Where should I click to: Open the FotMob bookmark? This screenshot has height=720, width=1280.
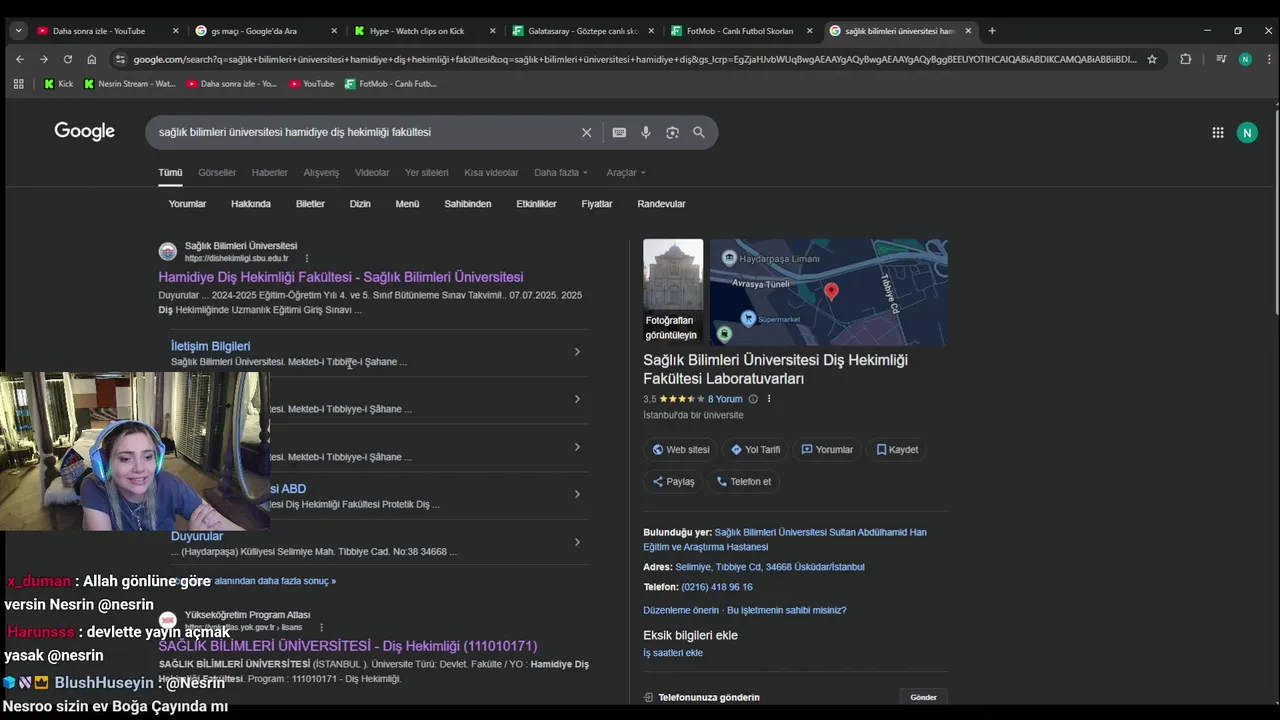(391, 84)
